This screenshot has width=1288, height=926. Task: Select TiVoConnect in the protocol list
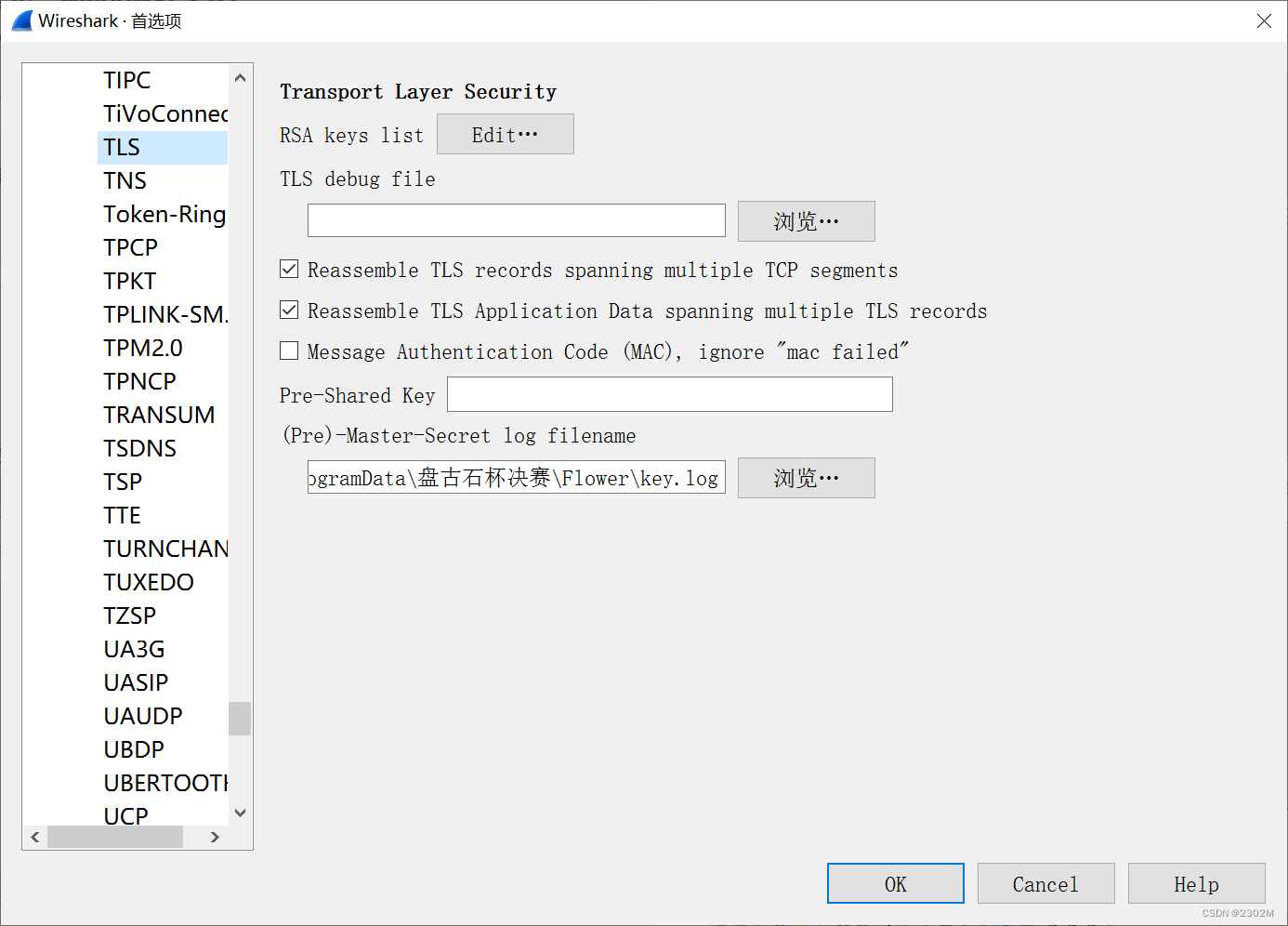[x=163, y=114]
